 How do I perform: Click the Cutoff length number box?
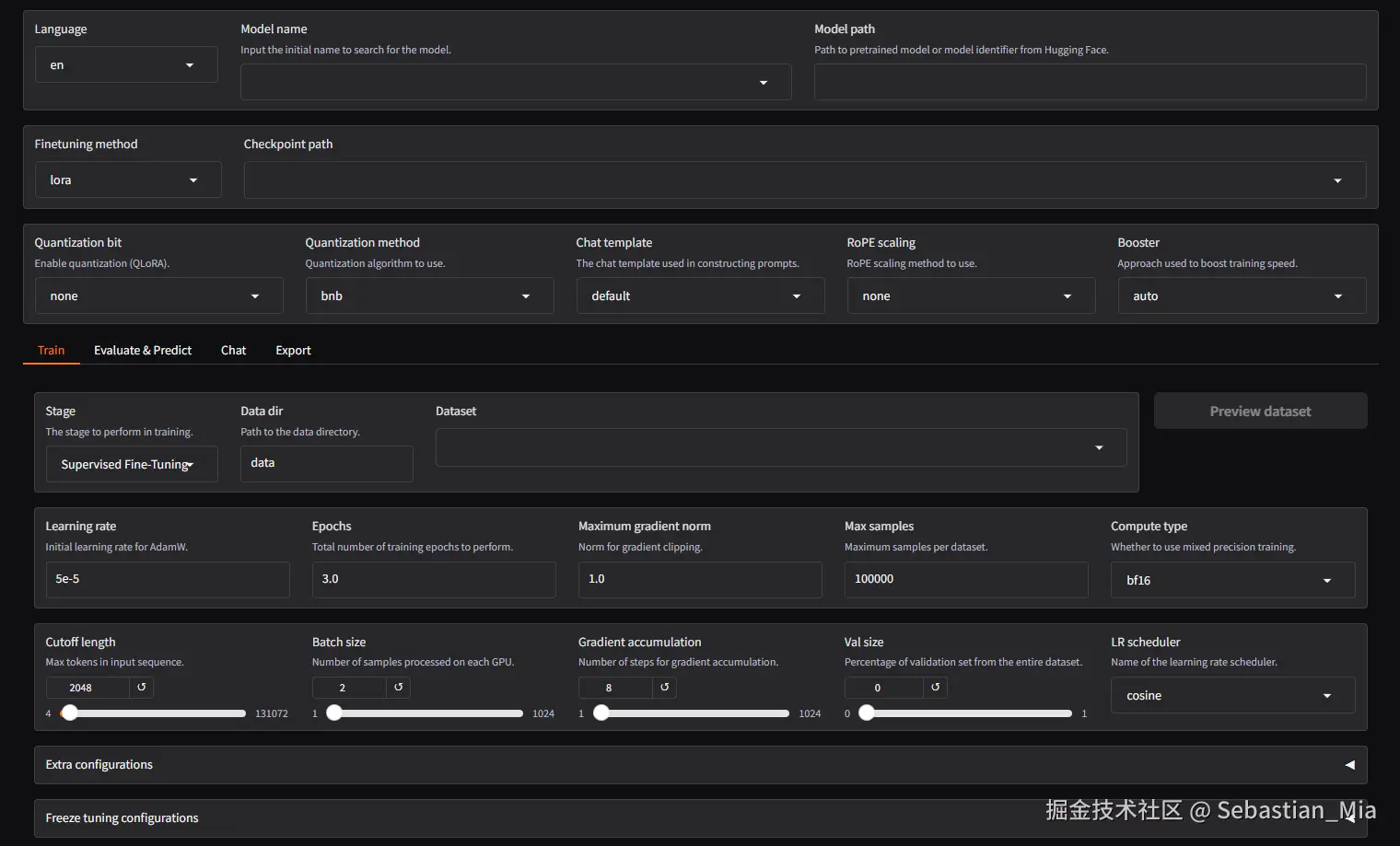click(88, 688)
